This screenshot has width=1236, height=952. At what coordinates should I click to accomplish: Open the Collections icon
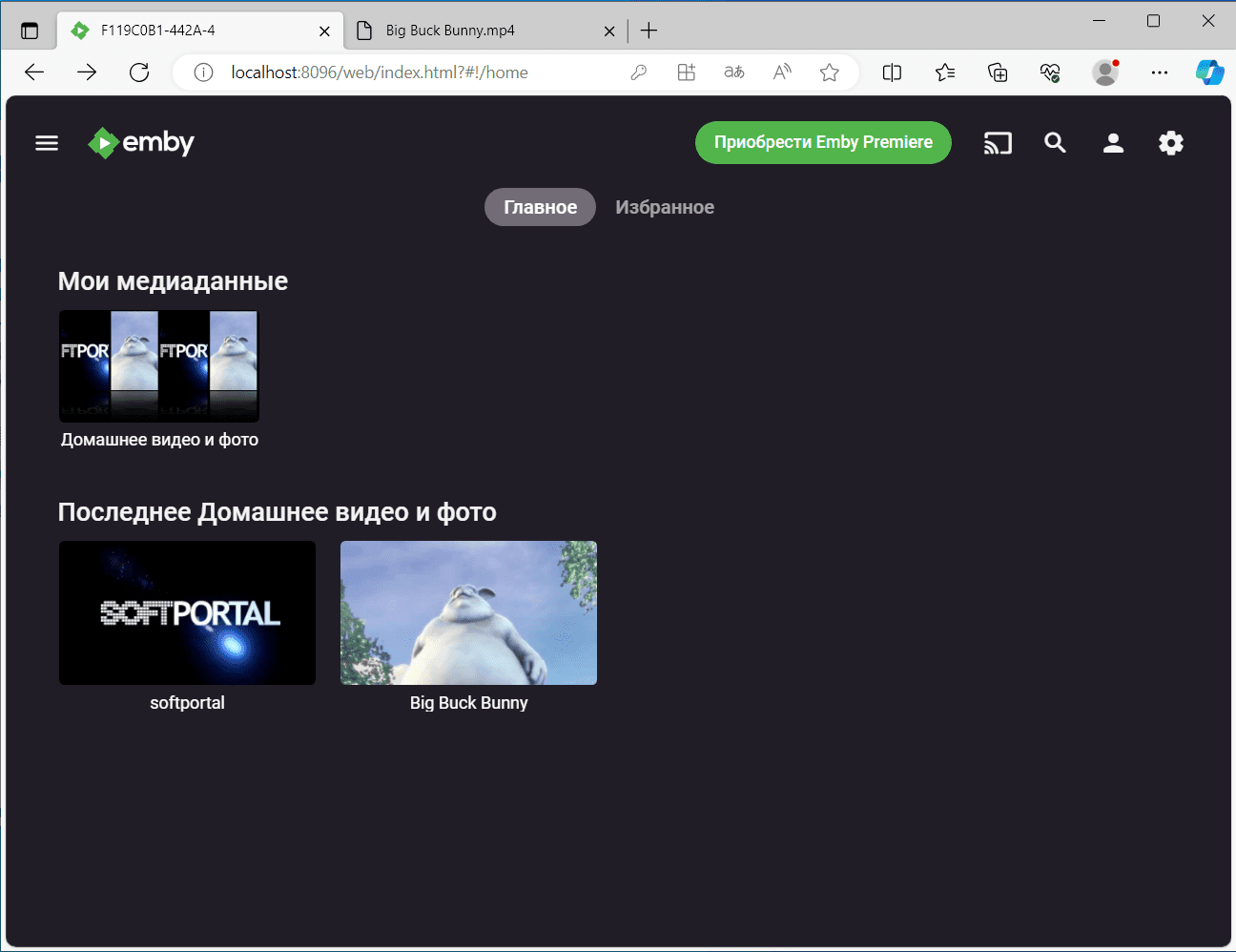tap(998, 72)
